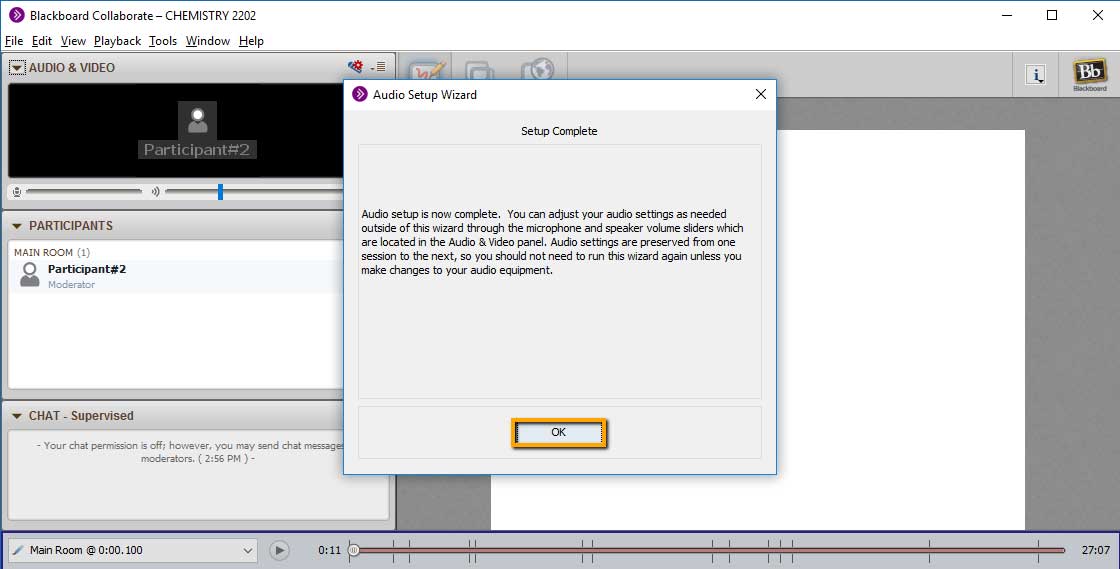Image resolution: width=1120 pixels, height=569 pixels.
Task: Click Participant#2 video placeholder
Action: click(x=196, y=130)
